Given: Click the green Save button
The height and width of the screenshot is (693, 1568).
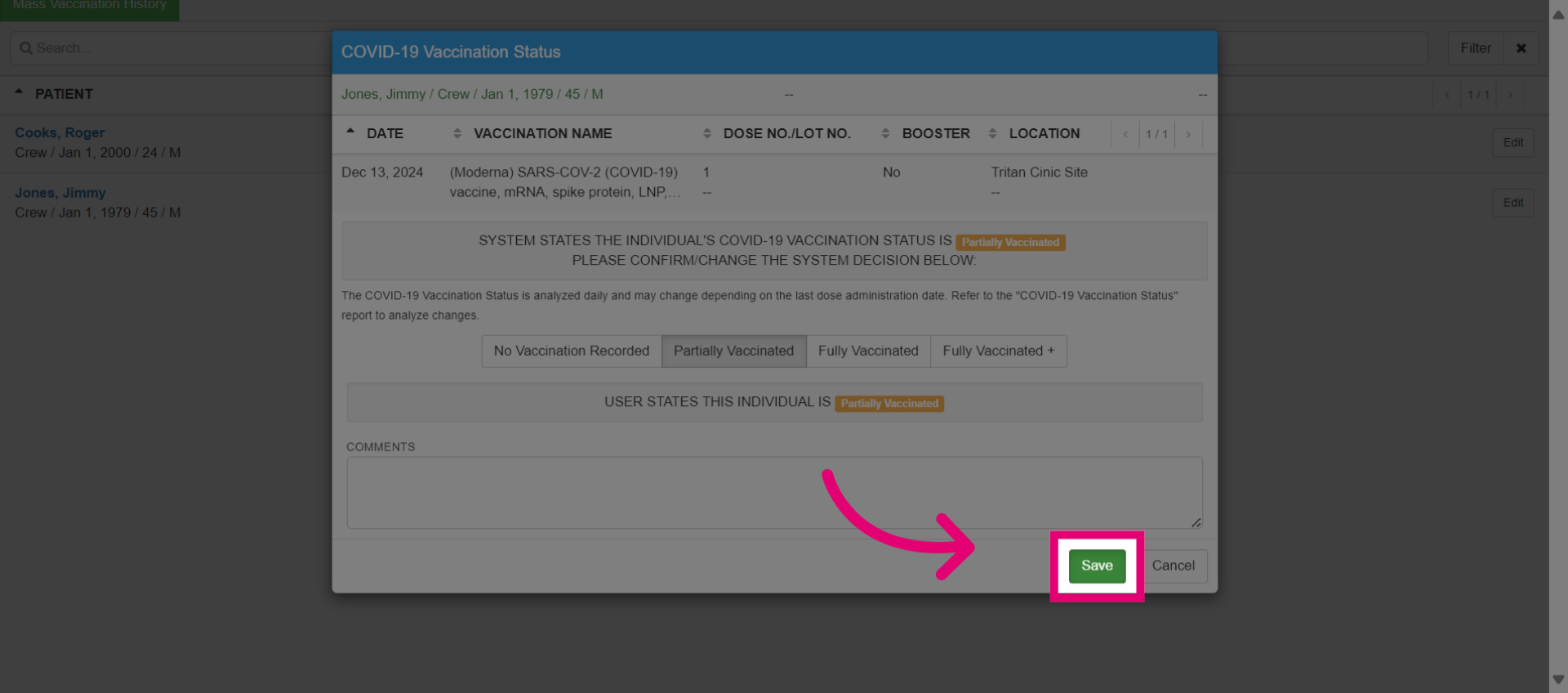Looking at the screenshot, I should [1097, 566].
